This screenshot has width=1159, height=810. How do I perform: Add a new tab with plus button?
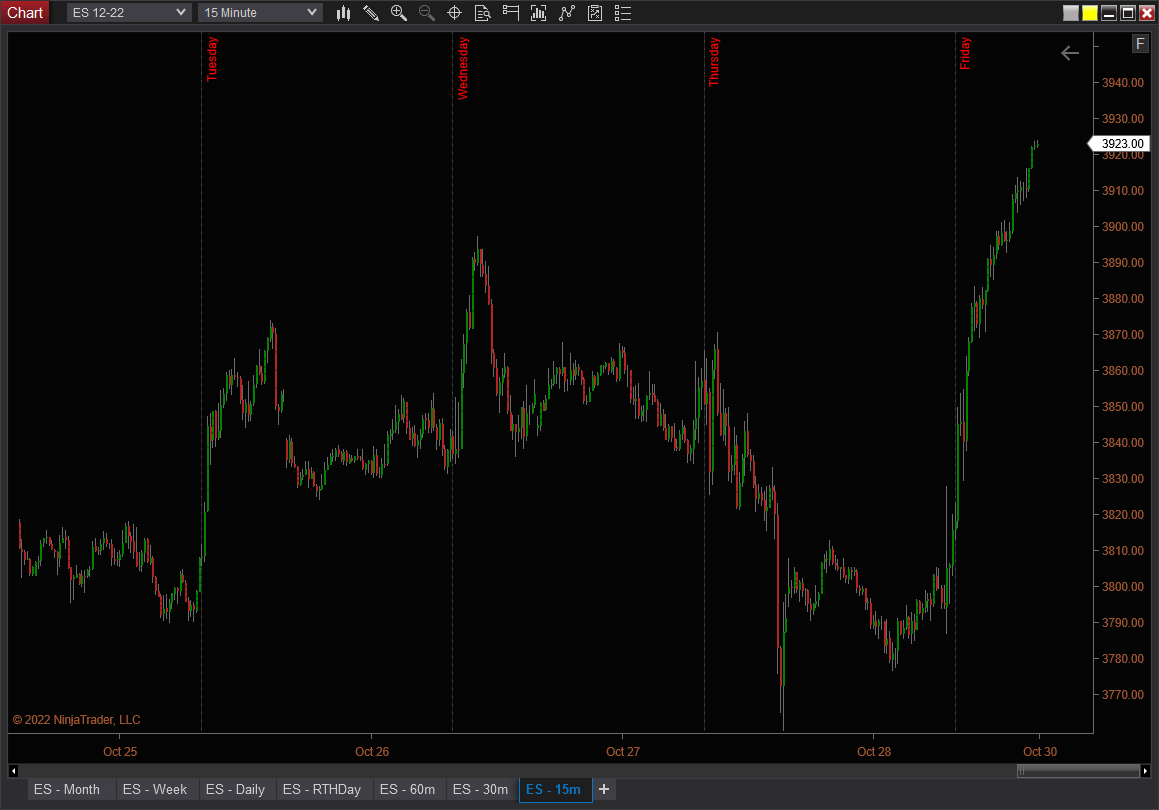coord(604,789)
